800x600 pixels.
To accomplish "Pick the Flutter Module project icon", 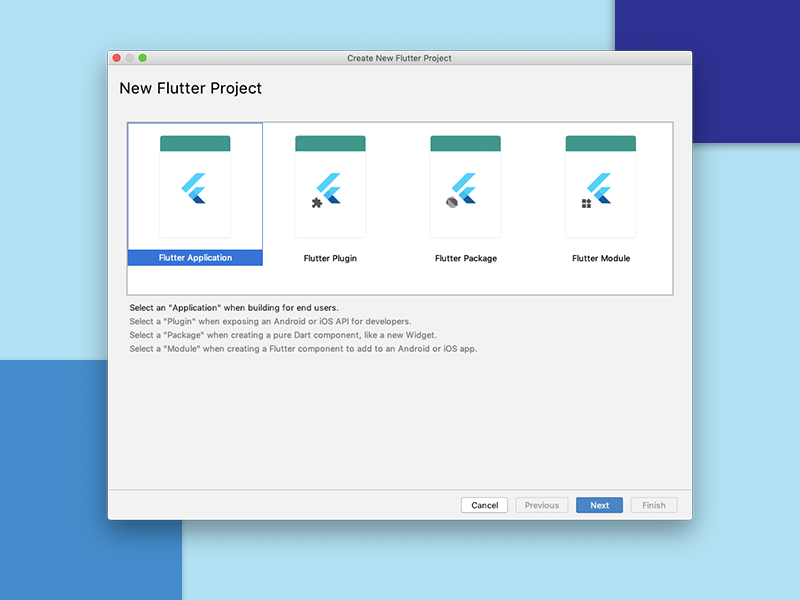I will 601,186.
